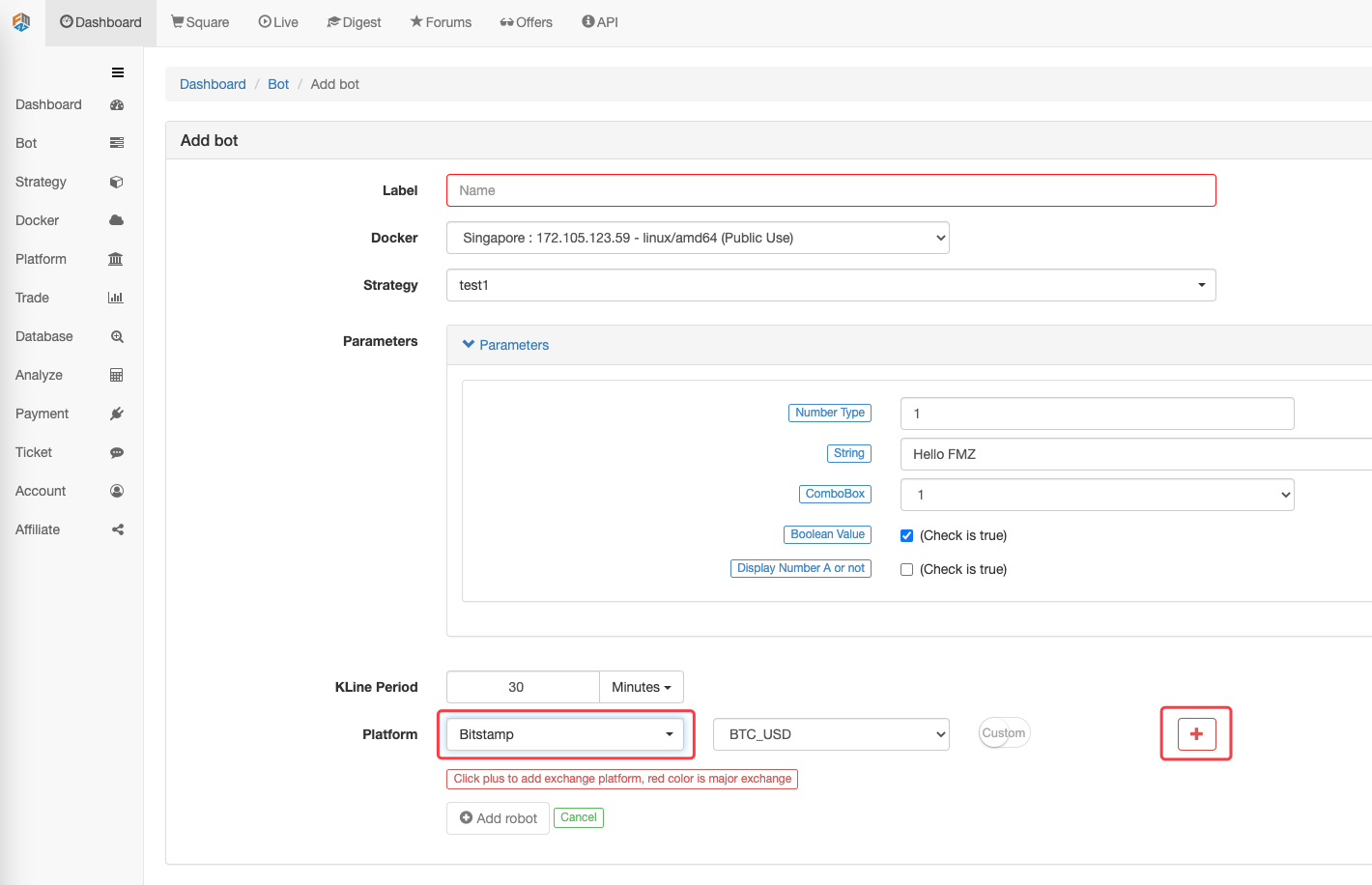The width and height of the screenshot is (1372, 885).
Task: Check the Display Number A or not checkbox
Action: 906,569
